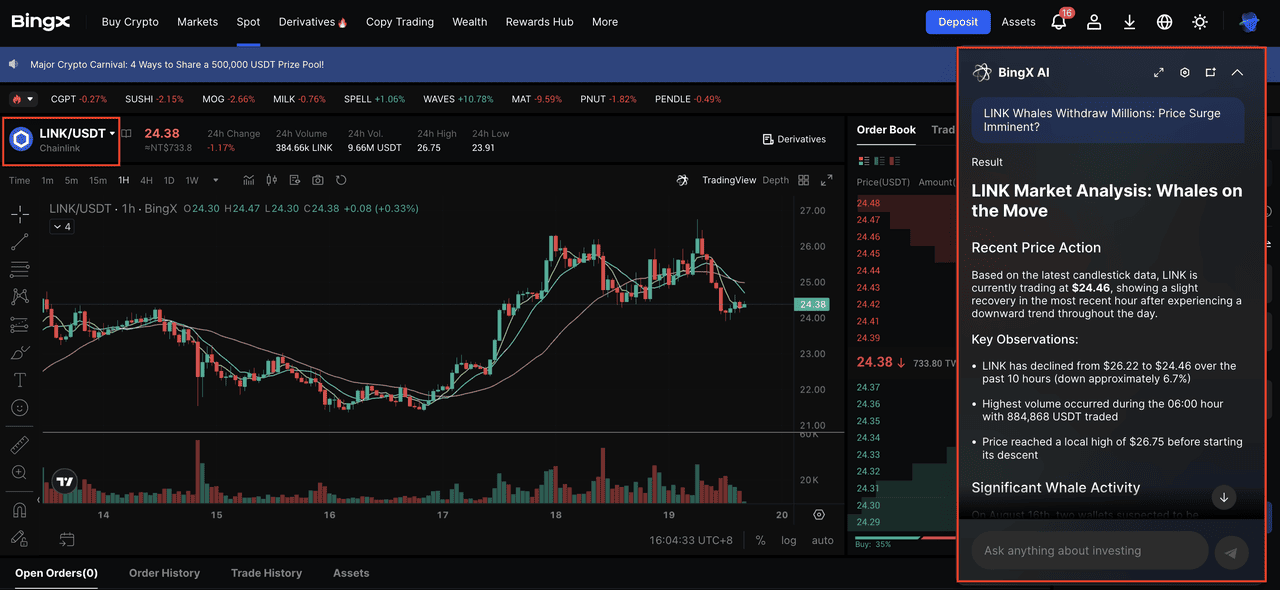Go to Markets tab
This screenshot has width=1280, height=590.
(197, 21)
